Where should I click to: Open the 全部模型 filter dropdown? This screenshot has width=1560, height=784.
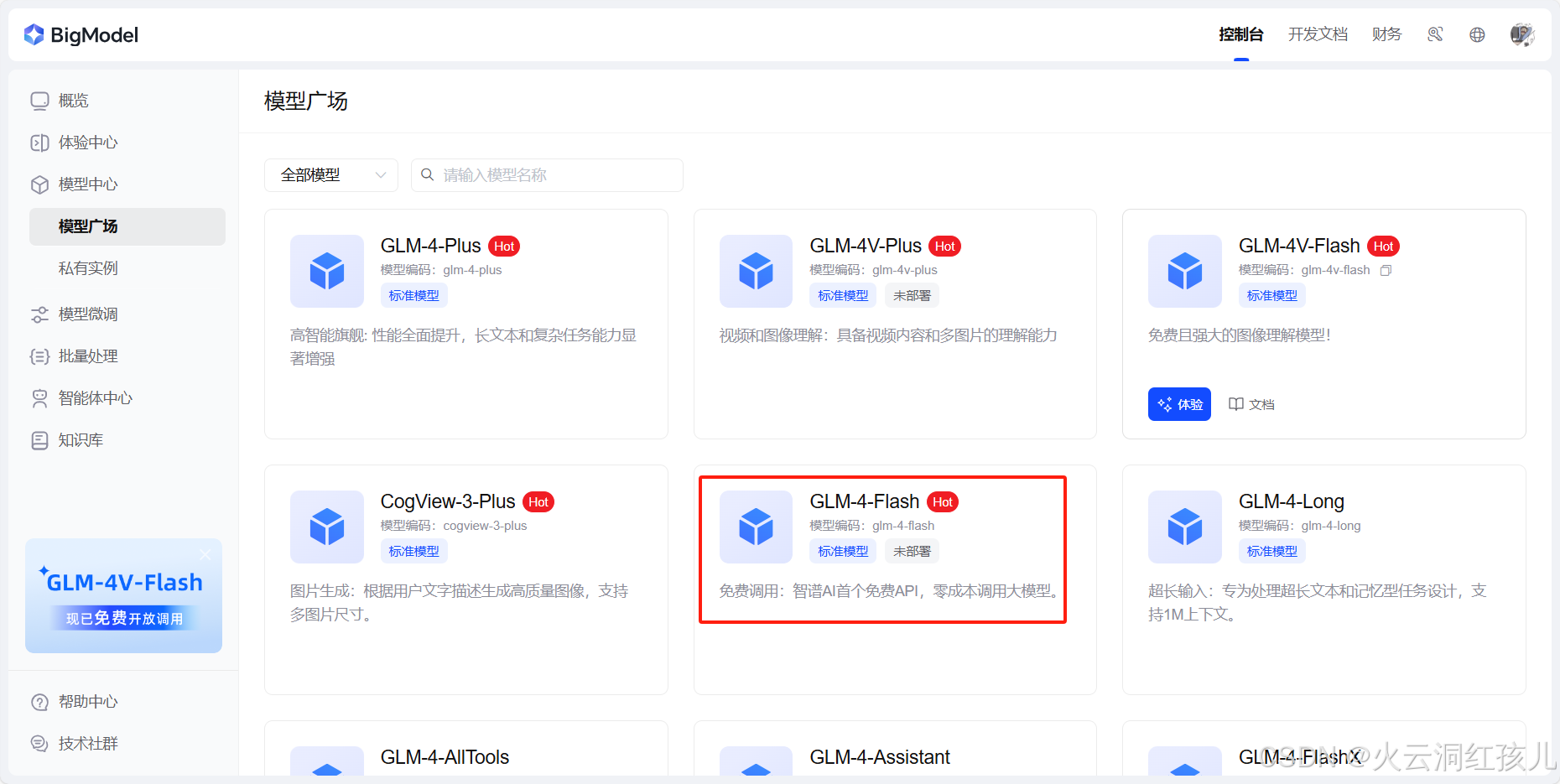[x=331, y=175]
